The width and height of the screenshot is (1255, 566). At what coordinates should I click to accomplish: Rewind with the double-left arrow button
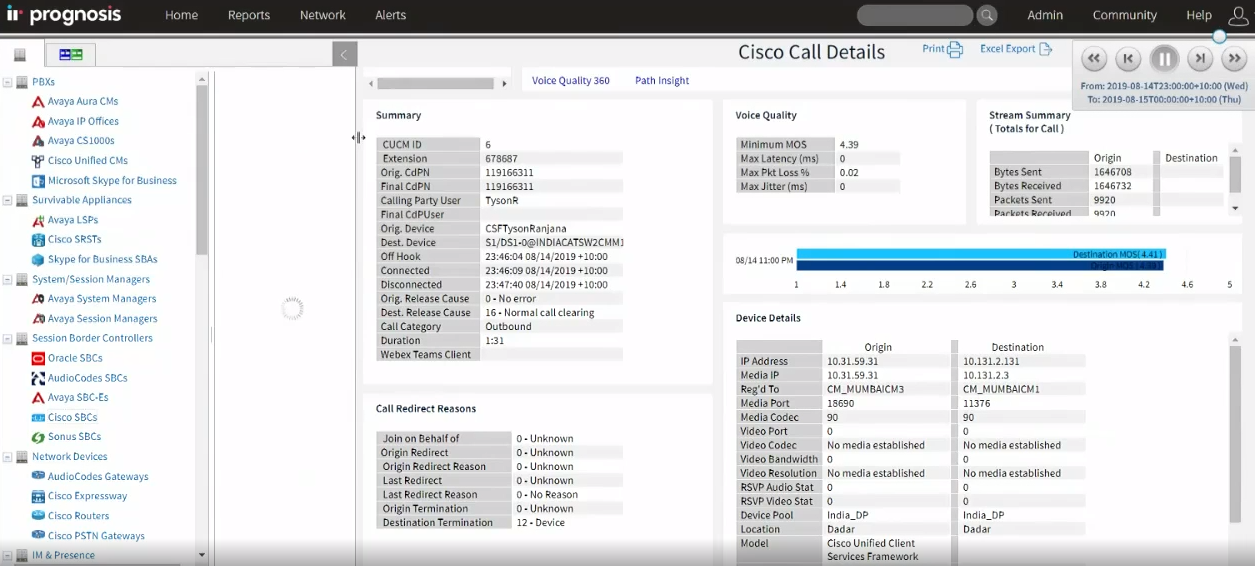1094,59
